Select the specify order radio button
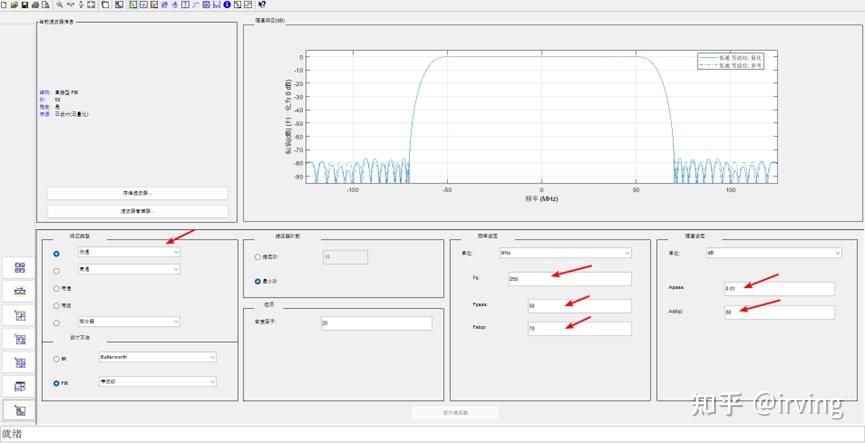The height and width of the screenshot is (443, 865). coord(258,257)
